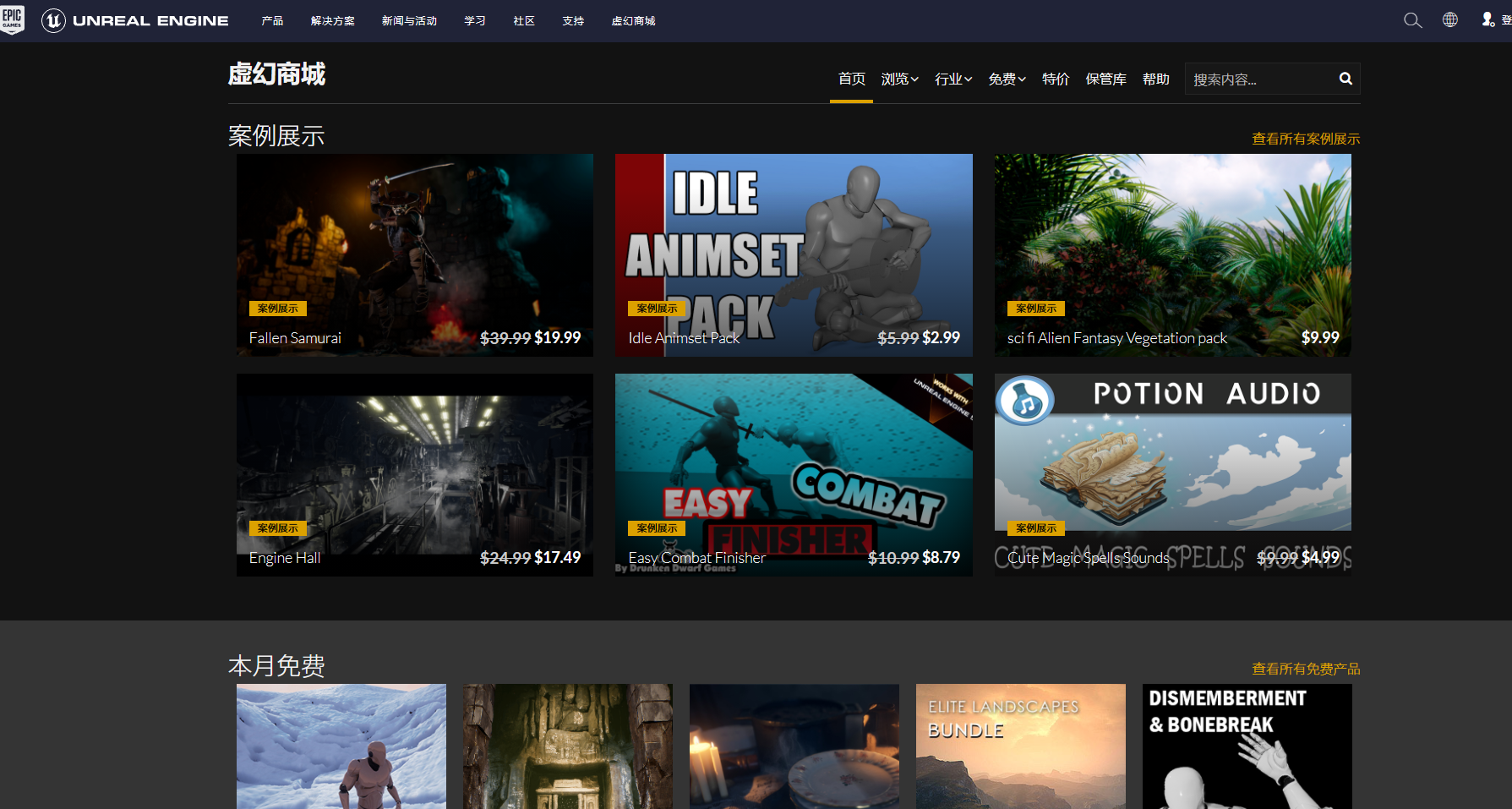Screen dimensions: 1512x809
Task: Expand the 行业 dropdown
Action: tap(953, 79)
